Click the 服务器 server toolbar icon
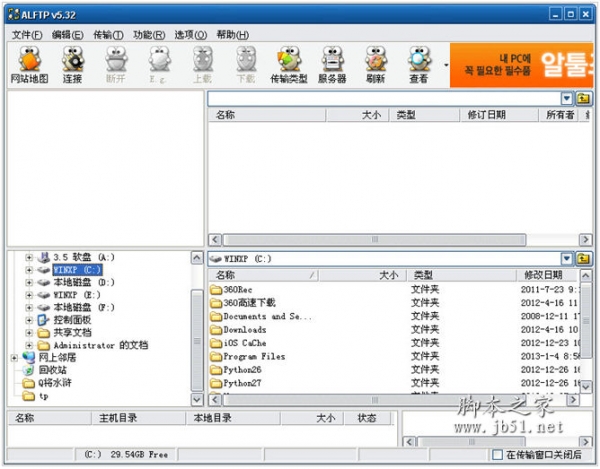Image resolution: width=600 pixels, height=469 pixels. [332, 65]
